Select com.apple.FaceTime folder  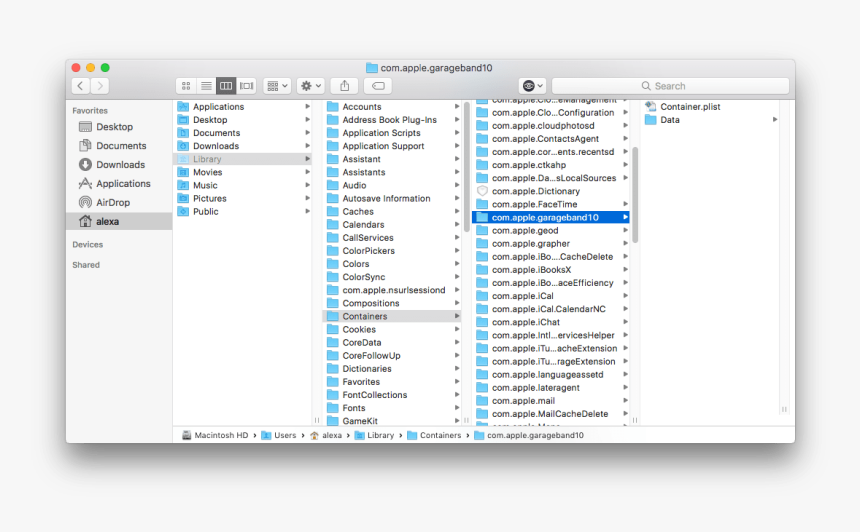pos(551,204)
